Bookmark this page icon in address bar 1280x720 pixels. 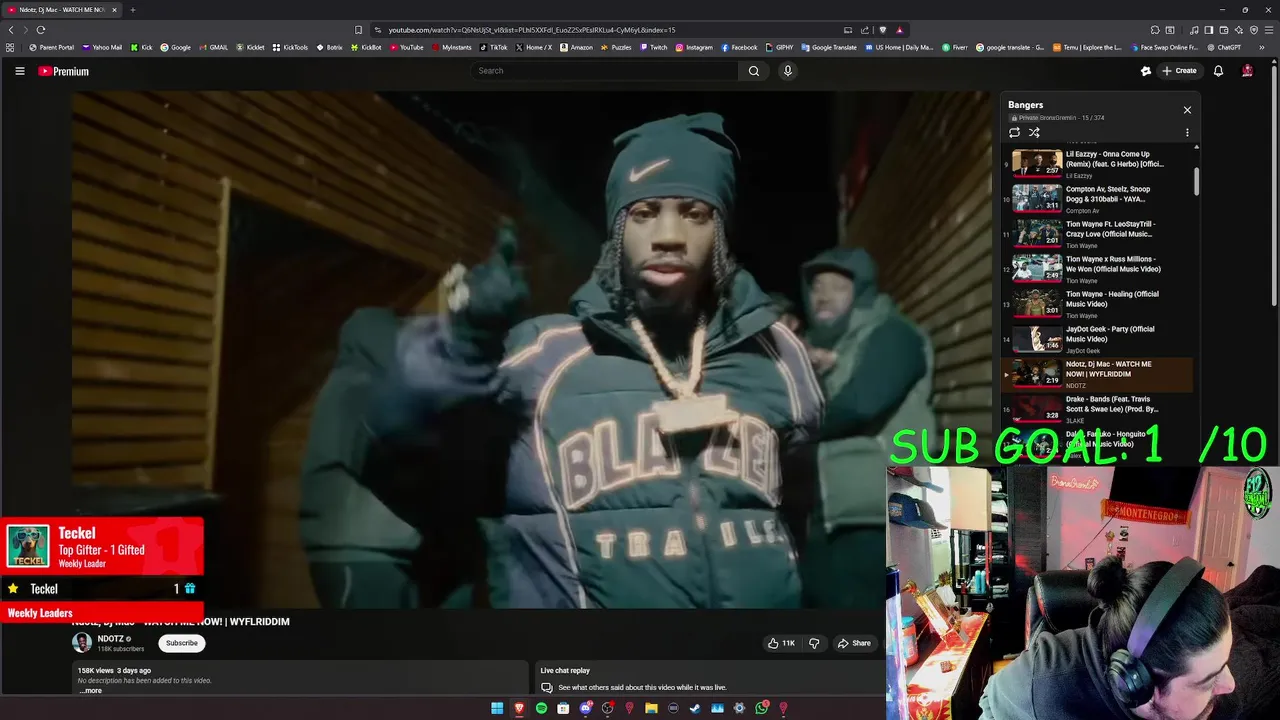359,30
